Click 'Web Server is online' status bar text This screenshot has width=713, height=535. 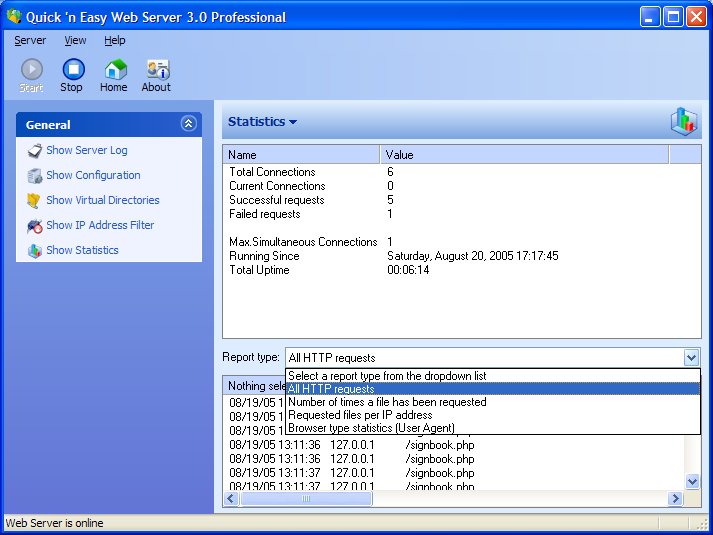55,523
